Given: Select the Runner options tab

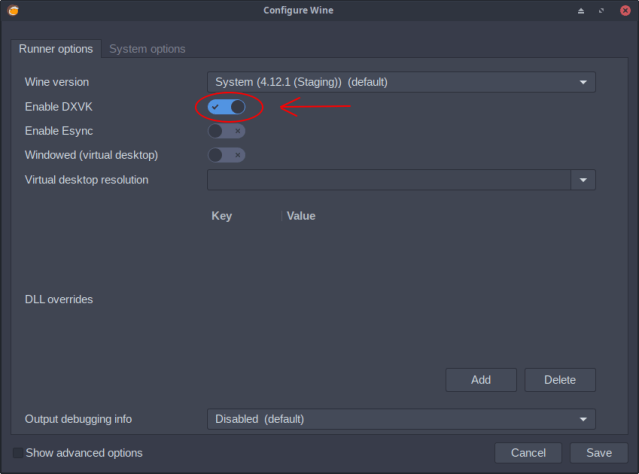Looking at the screenshot, I should pos(56,49).
